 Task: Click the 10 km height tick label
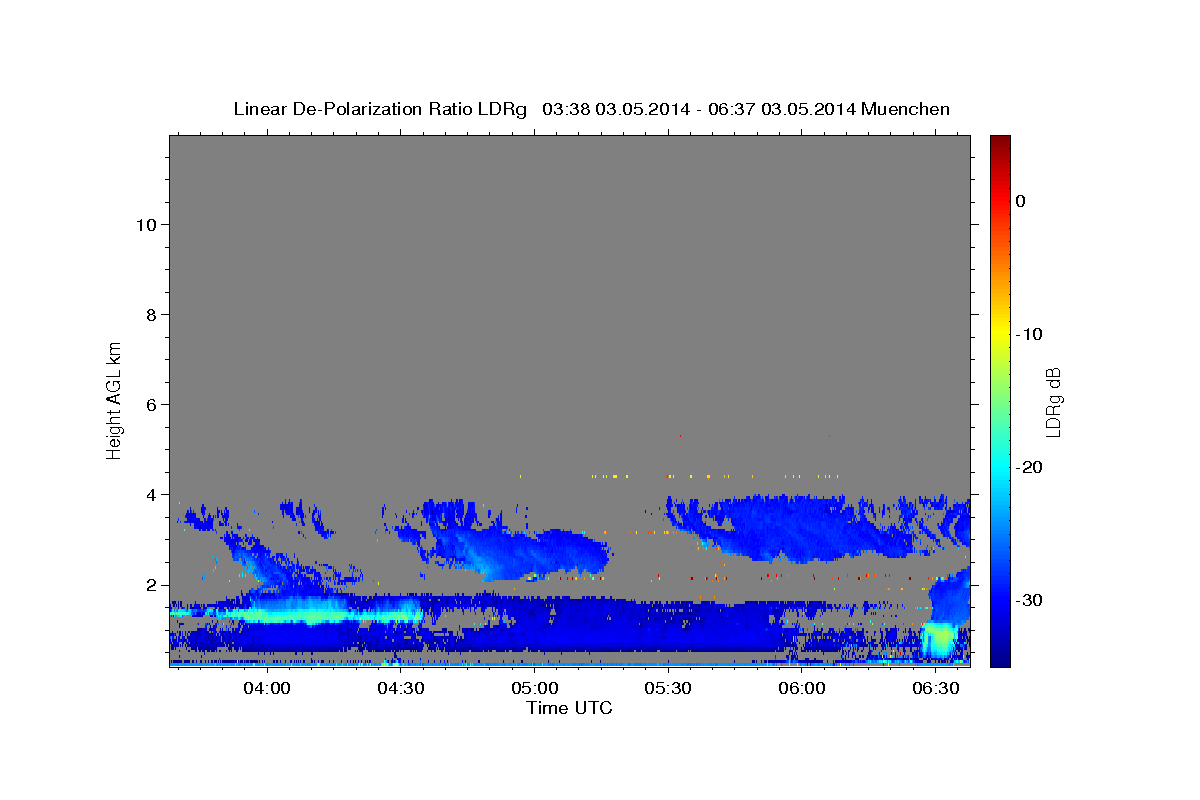(x=145, y=224)
